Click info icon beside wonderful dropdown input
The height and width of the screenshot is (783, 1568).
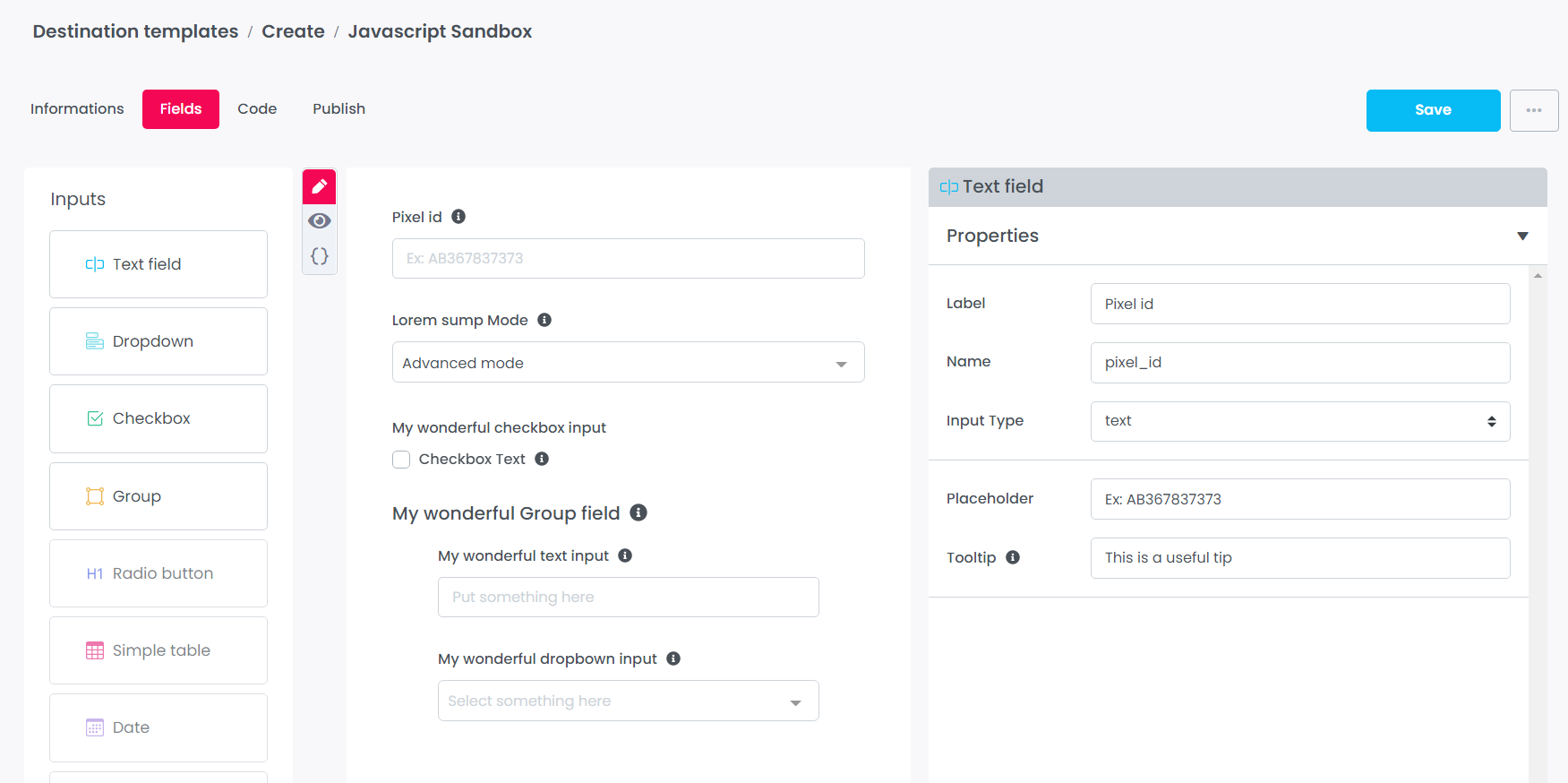673,658
